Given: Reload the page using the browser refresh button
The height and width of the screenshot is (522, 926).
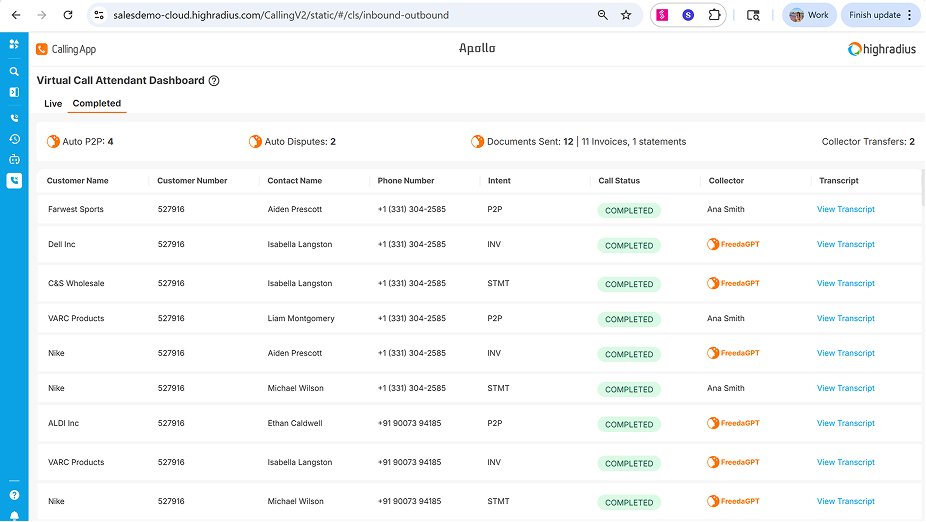Looking at the screenshot, I should pyautogui.click(x=67, y=15).
